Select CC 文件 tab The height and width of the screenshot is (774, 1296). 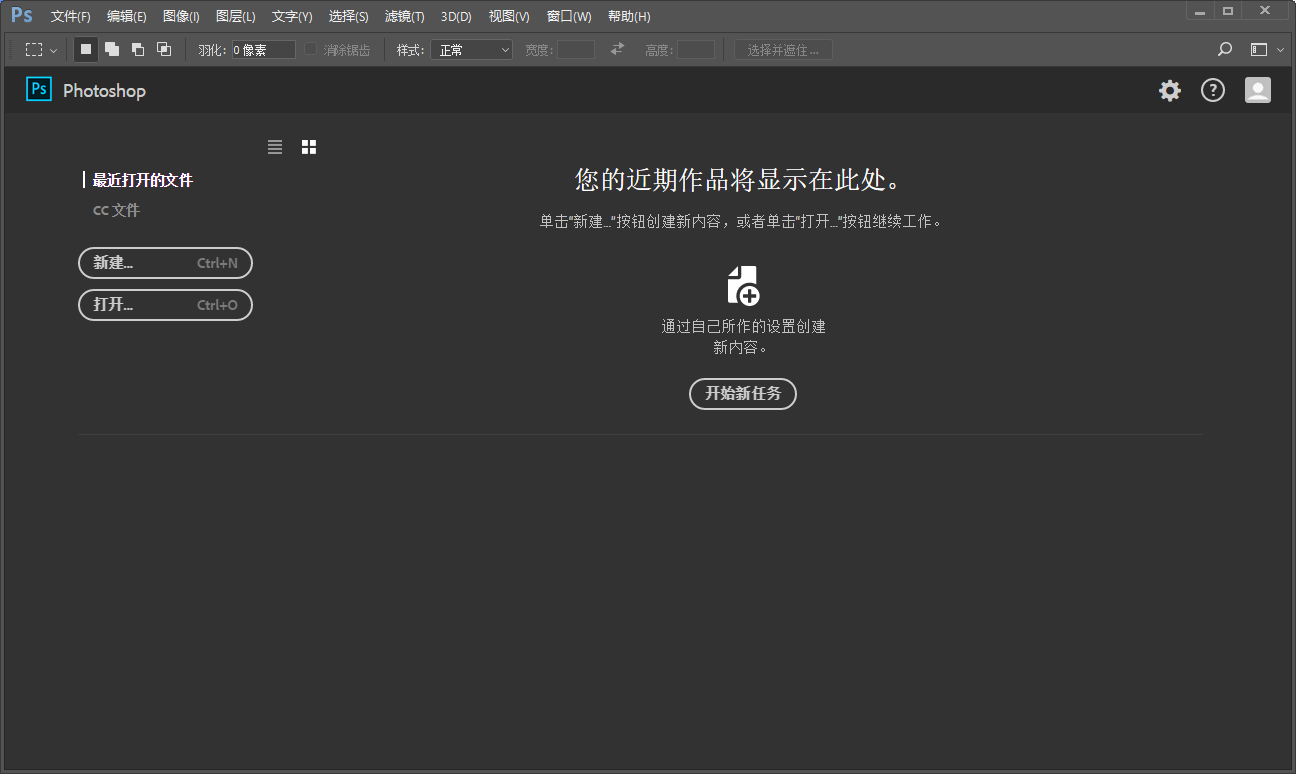click(116, 210)
